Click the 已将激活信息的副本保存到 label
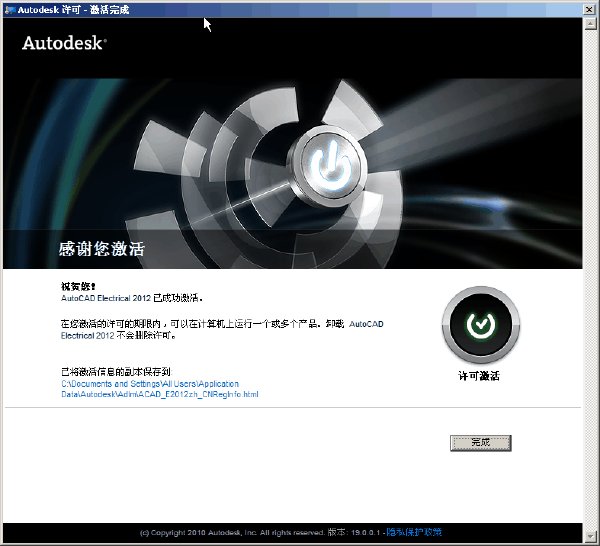The height and width of the screenshot is (546, 600). pos(116,372)
